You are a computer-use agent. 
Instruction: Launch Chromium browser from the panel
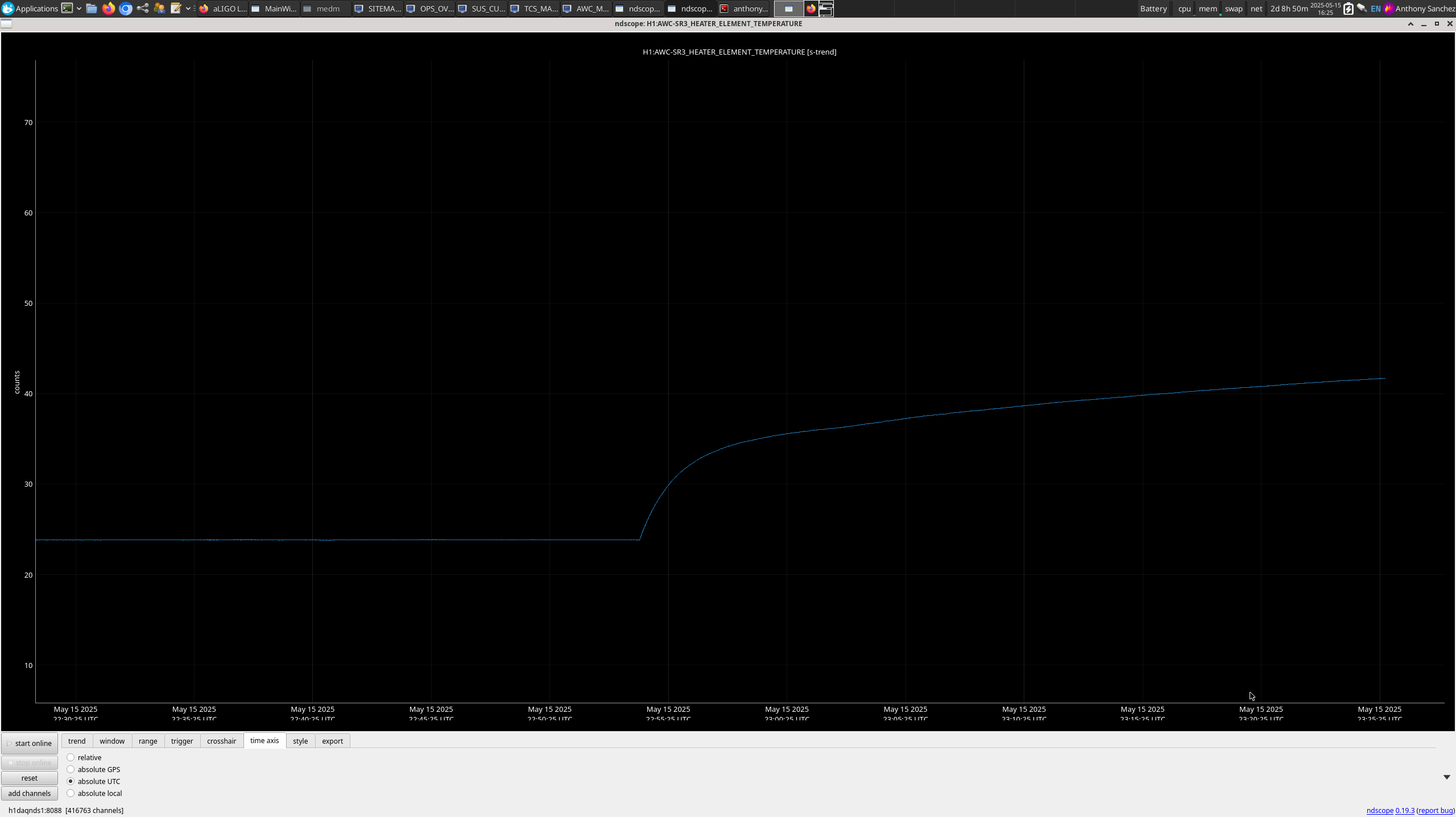(126, 9)
